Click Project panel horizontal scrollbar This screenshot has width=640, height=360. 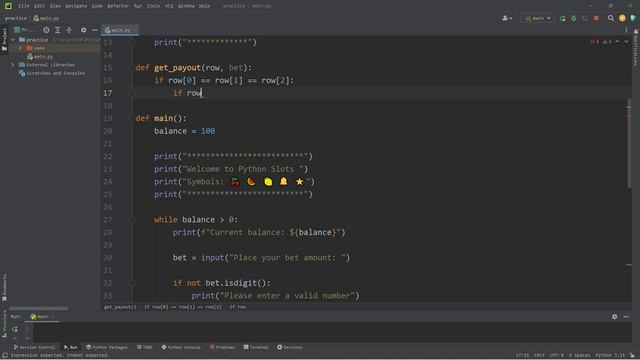(x=38, y=309)
